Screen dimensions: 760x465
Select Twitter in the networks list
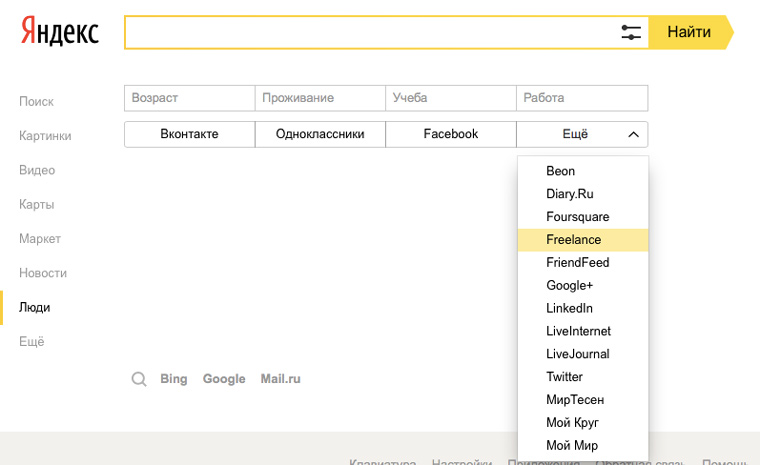[565, 377]
